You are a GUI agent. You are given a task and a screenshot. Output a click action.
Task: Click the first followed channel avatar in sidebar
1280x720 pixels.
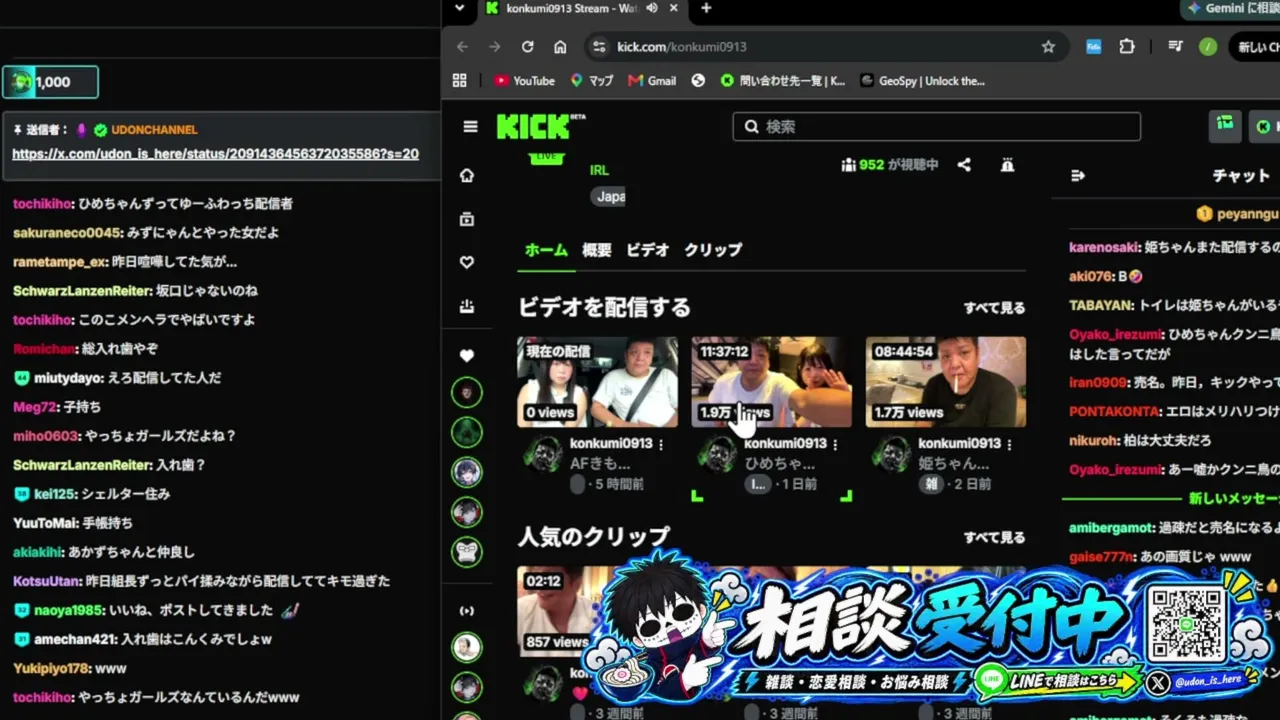pos(467,392)
